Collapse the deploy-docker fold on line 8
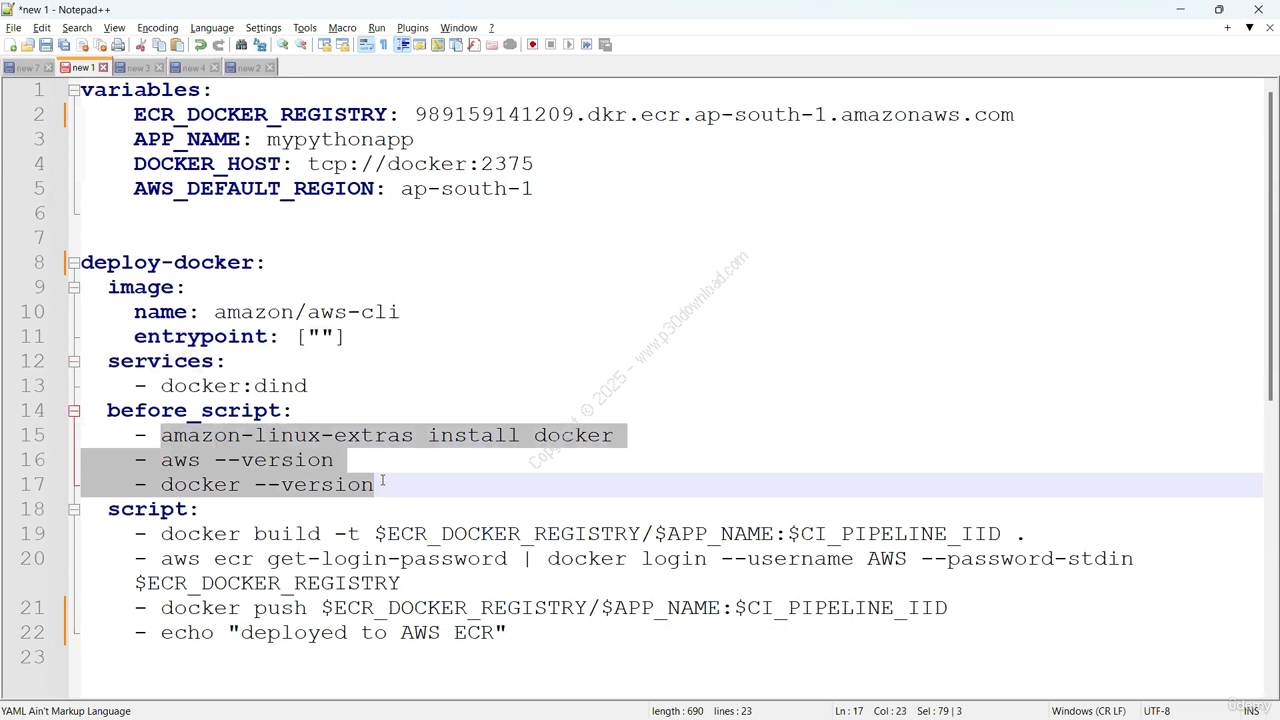The image size is (1280, 720). 74,262
